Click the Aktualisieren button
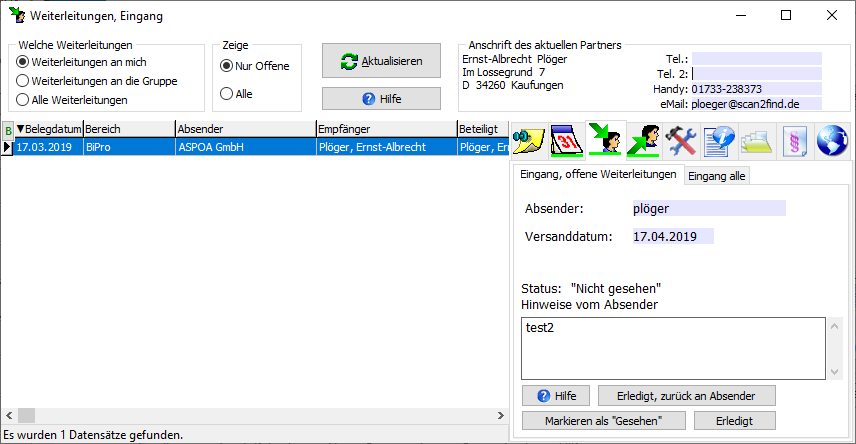Screen dimensions: 856x444 381,61
